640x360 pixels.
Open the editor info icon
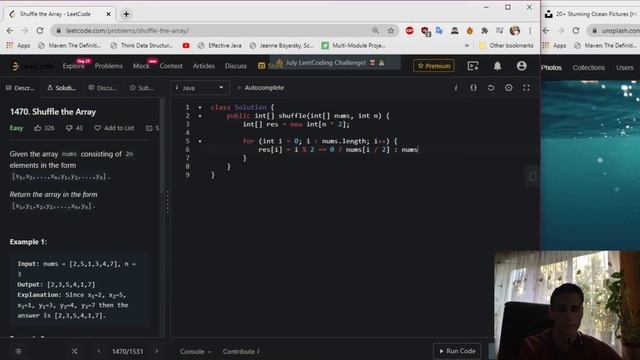pyautogui.click(x=456, y=88)
